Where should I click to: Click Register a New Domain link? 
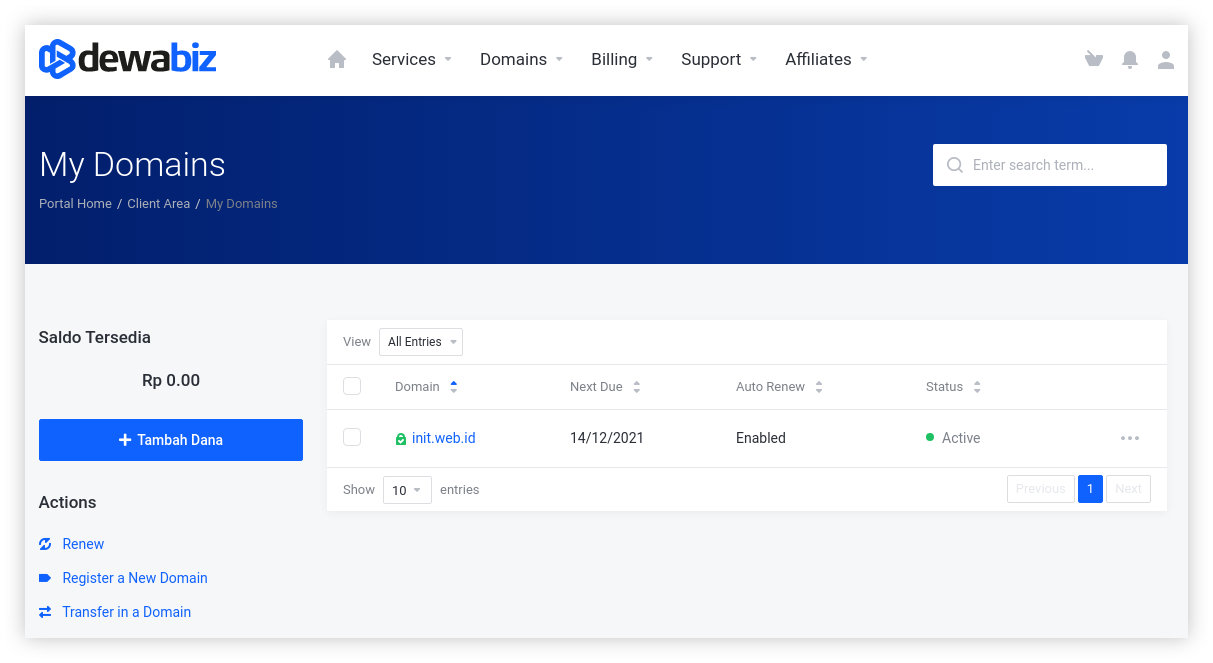coord(135,578)
